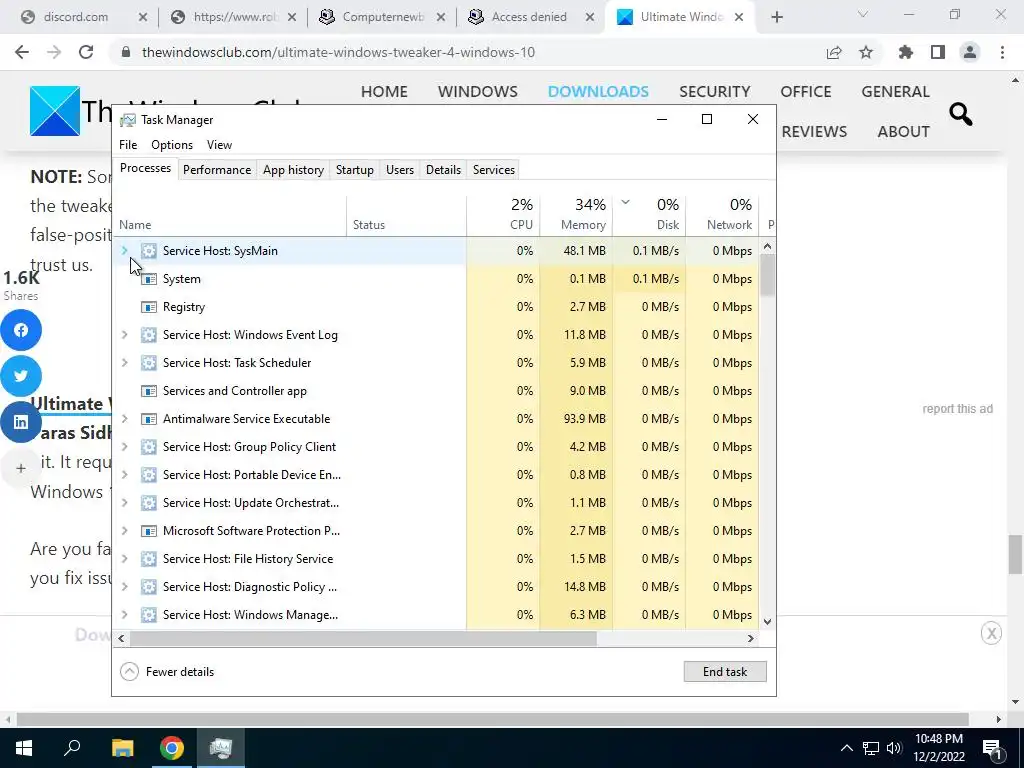Expand Service Host: Windows Event Log
The height and width of the screenshot is (768, 1024).
(124, 335)
